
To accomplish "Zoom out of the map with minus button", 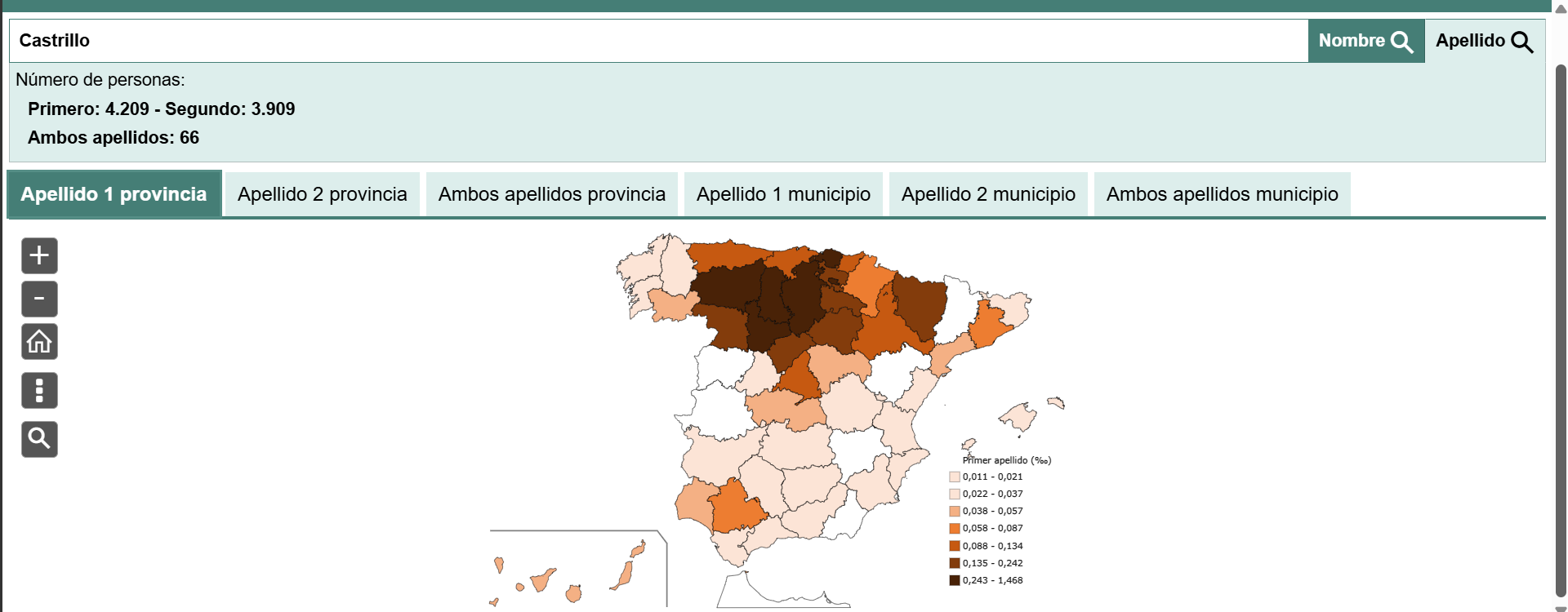I will pyautogui.click(x=39, y=299).
